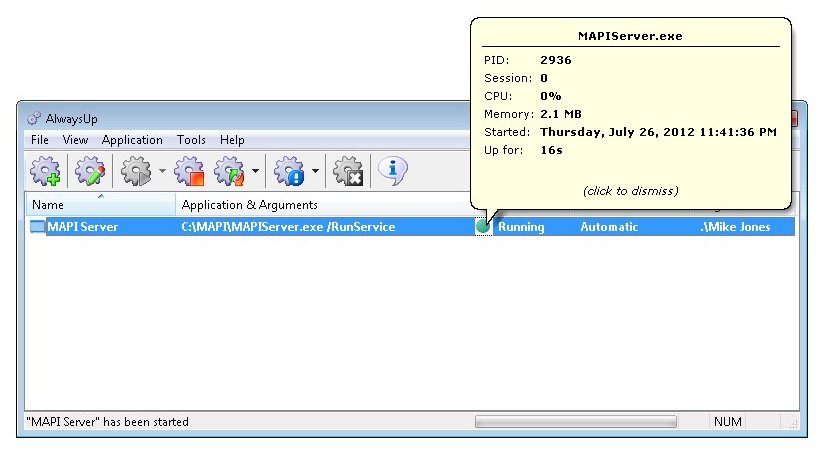Click the Started date value in the tooltip

click(658, 132)
